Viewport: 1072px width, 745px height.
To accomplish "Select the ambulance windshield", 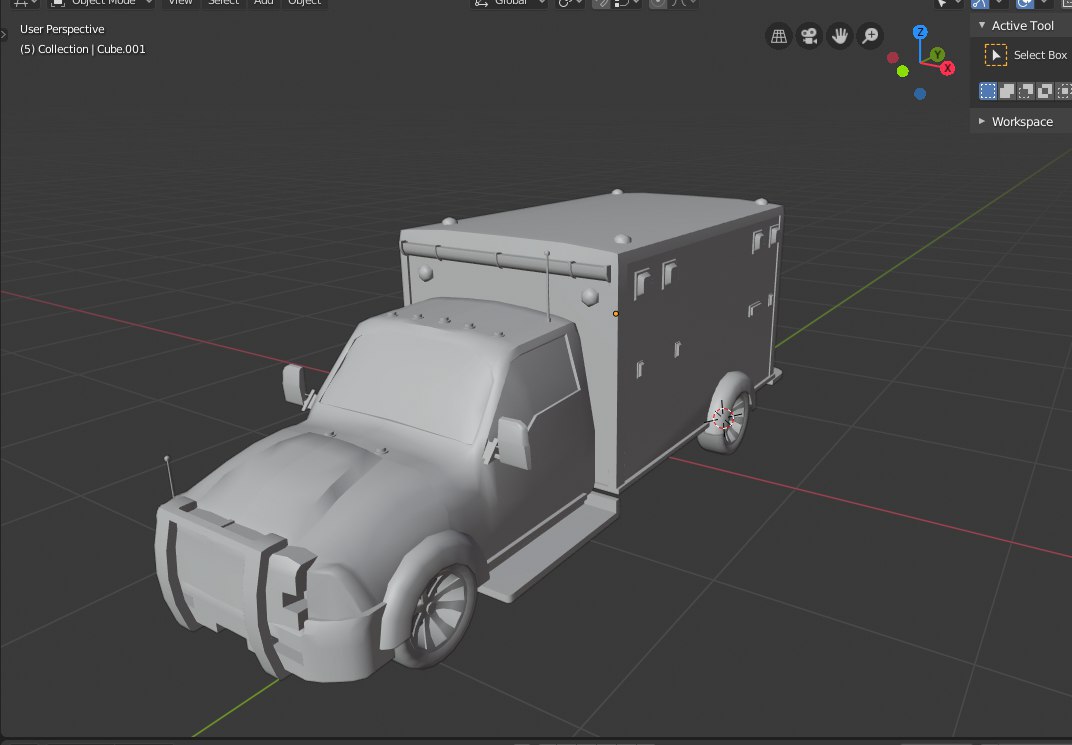I will [x=410, y=384].
